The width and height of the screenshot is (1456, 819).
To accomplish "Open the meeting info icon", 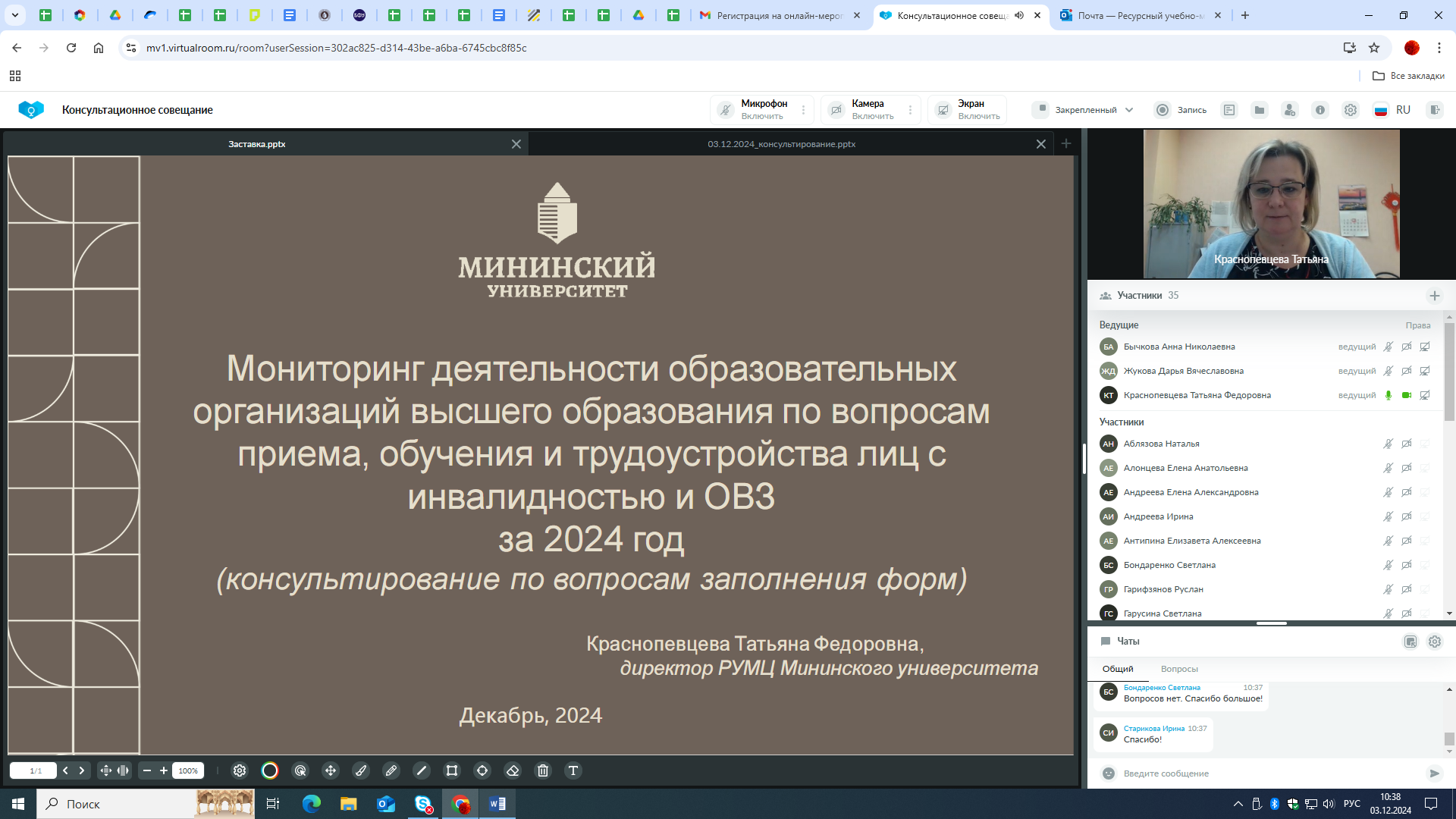I will click(x=1320, y=110).
